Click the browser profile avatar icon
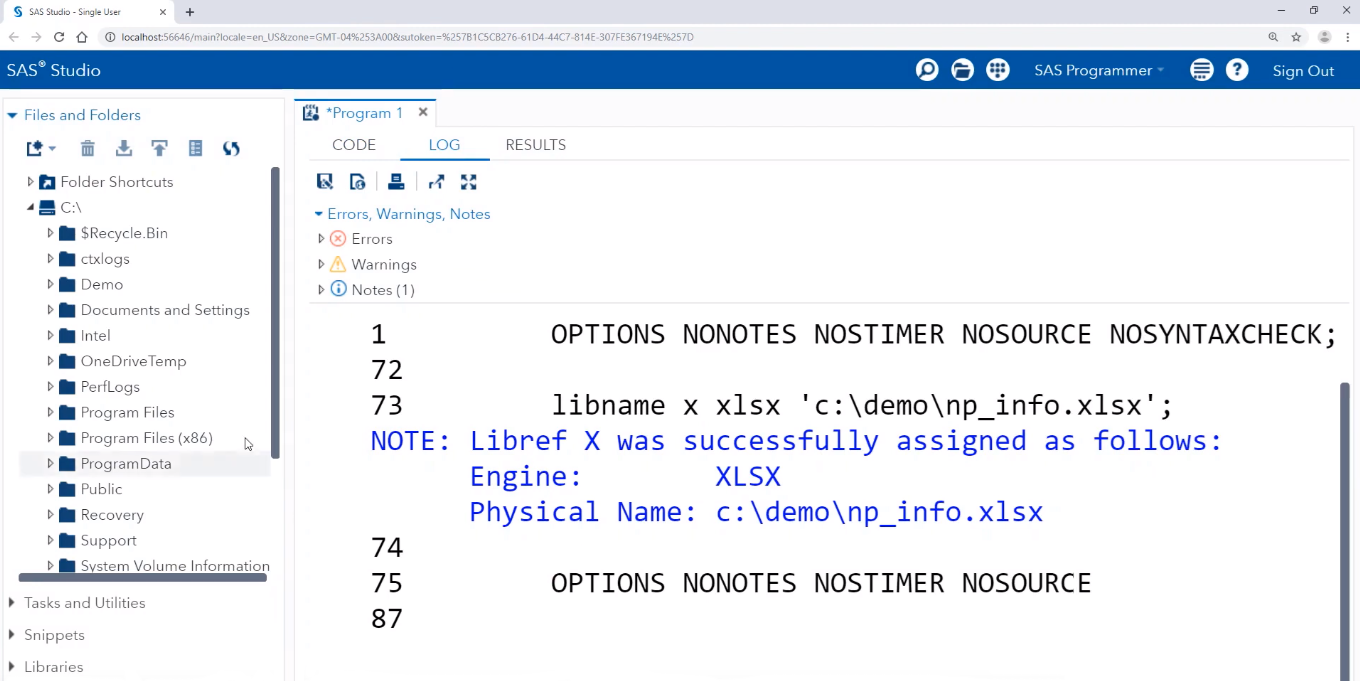 click(x=1324, y=37)
